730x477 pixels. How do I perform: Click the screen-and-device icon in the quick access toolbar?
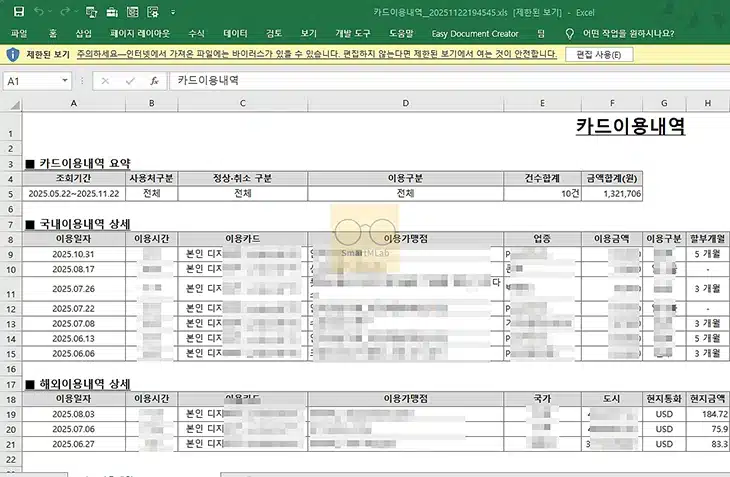(91, 12)
